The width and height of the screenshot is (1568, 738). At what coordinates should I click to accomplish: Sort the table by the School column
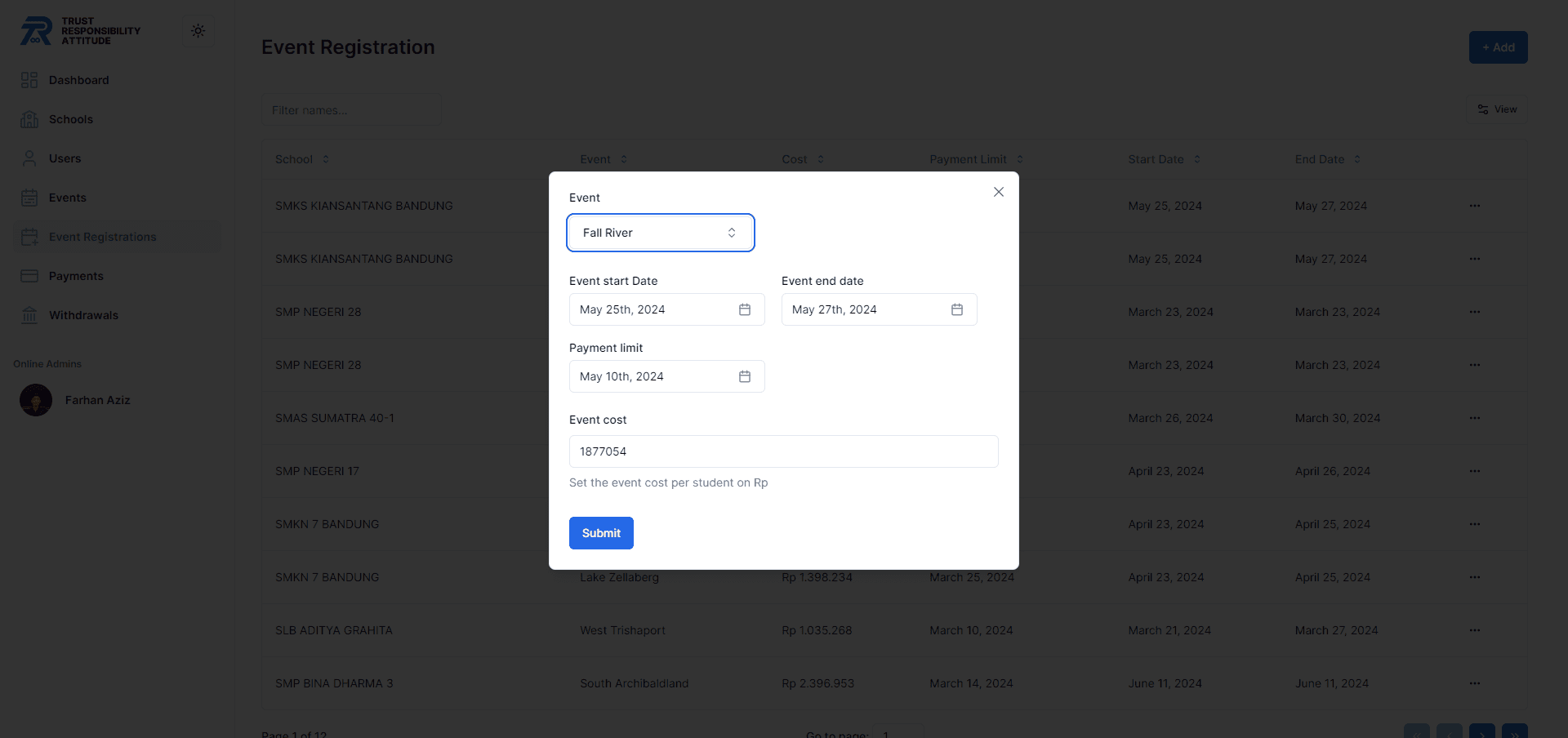323,159
